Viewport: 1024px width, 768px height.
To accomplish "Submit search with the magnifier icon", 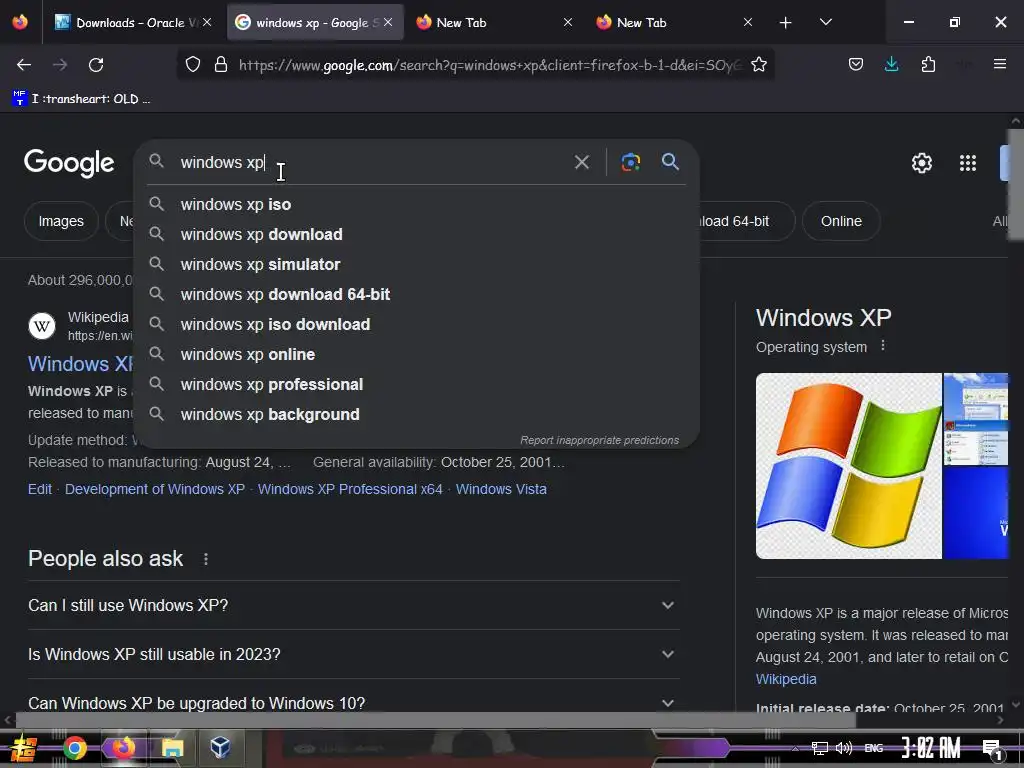I will [670, 161].
